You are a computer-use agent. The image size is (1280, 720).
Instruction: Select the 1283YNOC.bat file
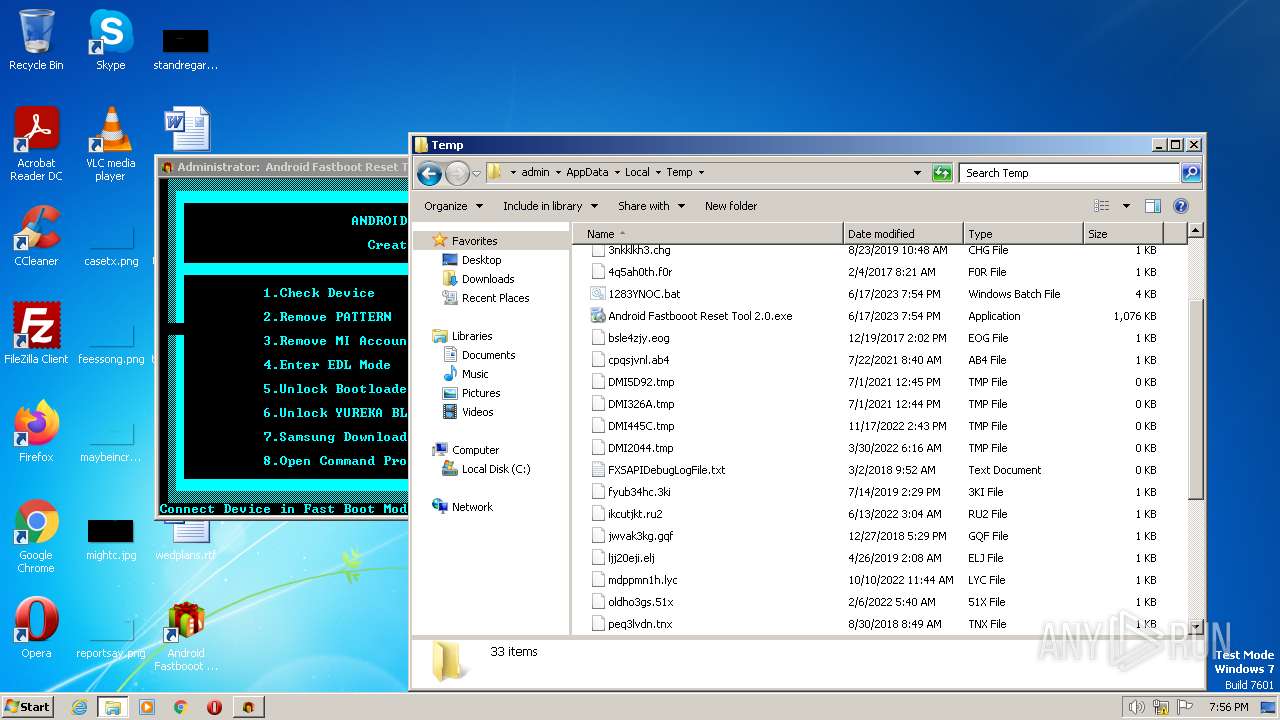(644, 294)
